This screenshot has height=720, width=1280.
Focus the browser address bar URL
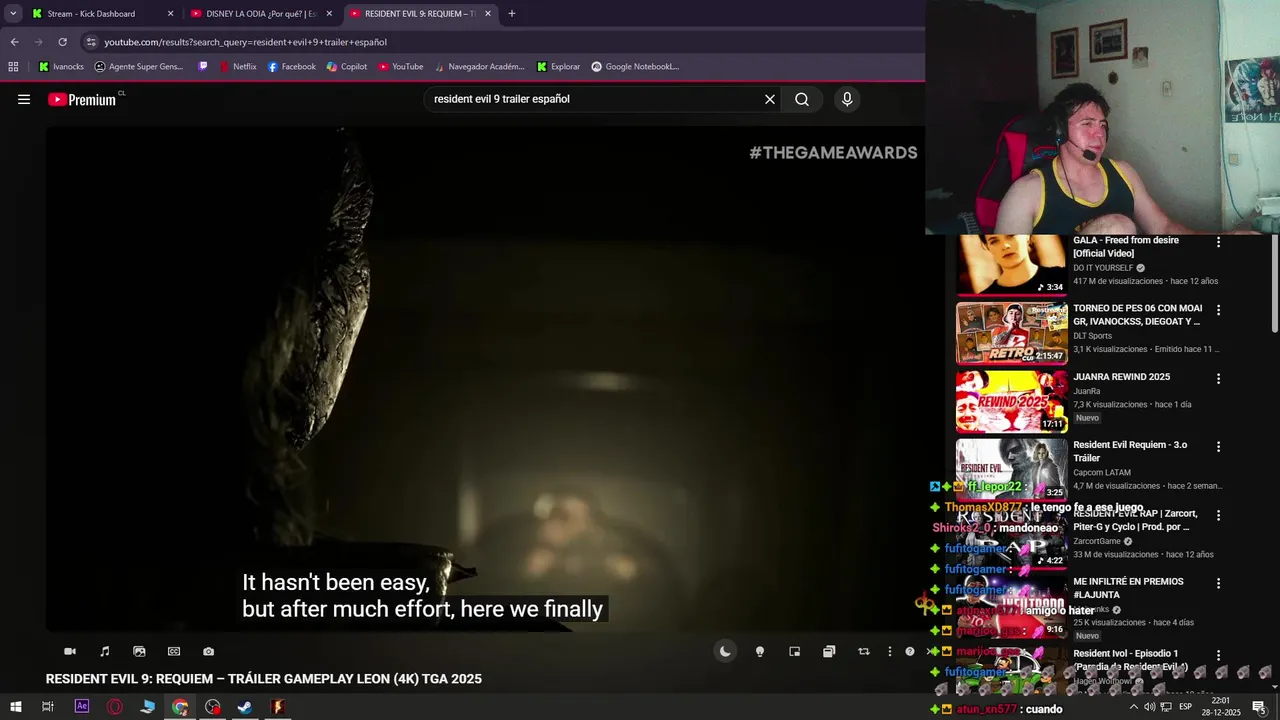(x=245, y=42)
